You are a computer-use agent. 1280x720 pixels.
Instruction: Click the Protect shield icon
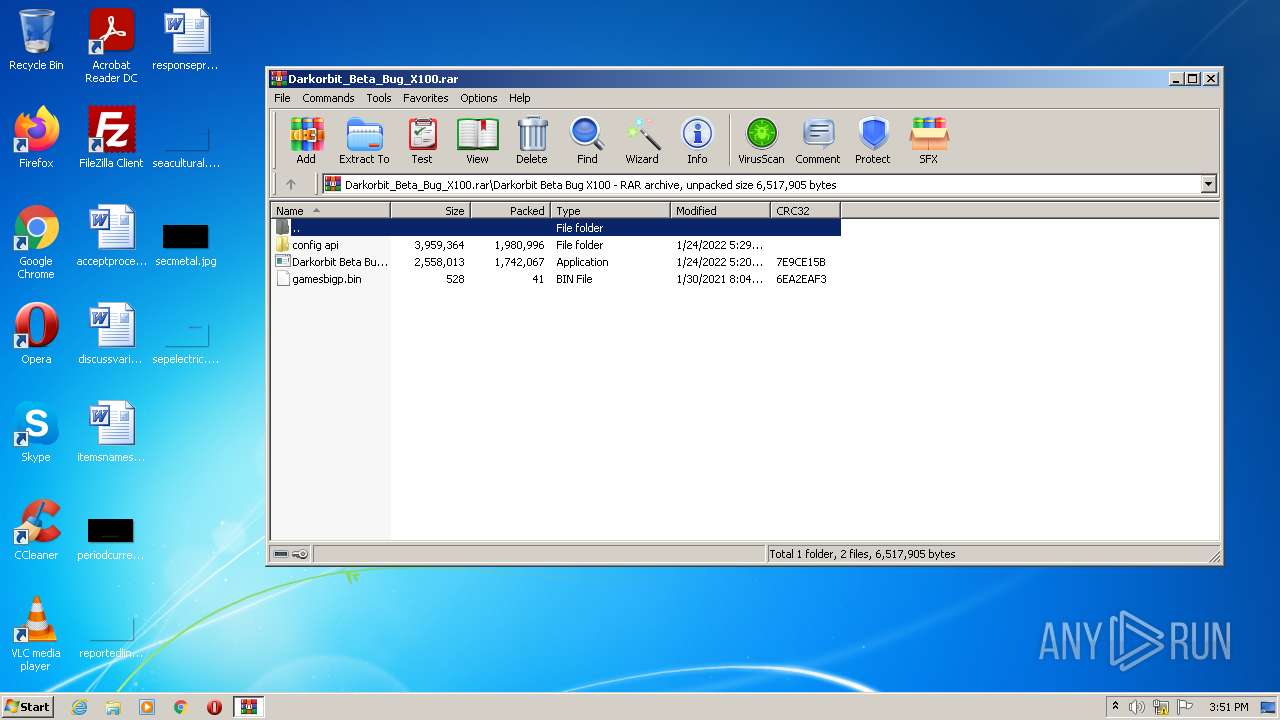click(x=873, y=141)
